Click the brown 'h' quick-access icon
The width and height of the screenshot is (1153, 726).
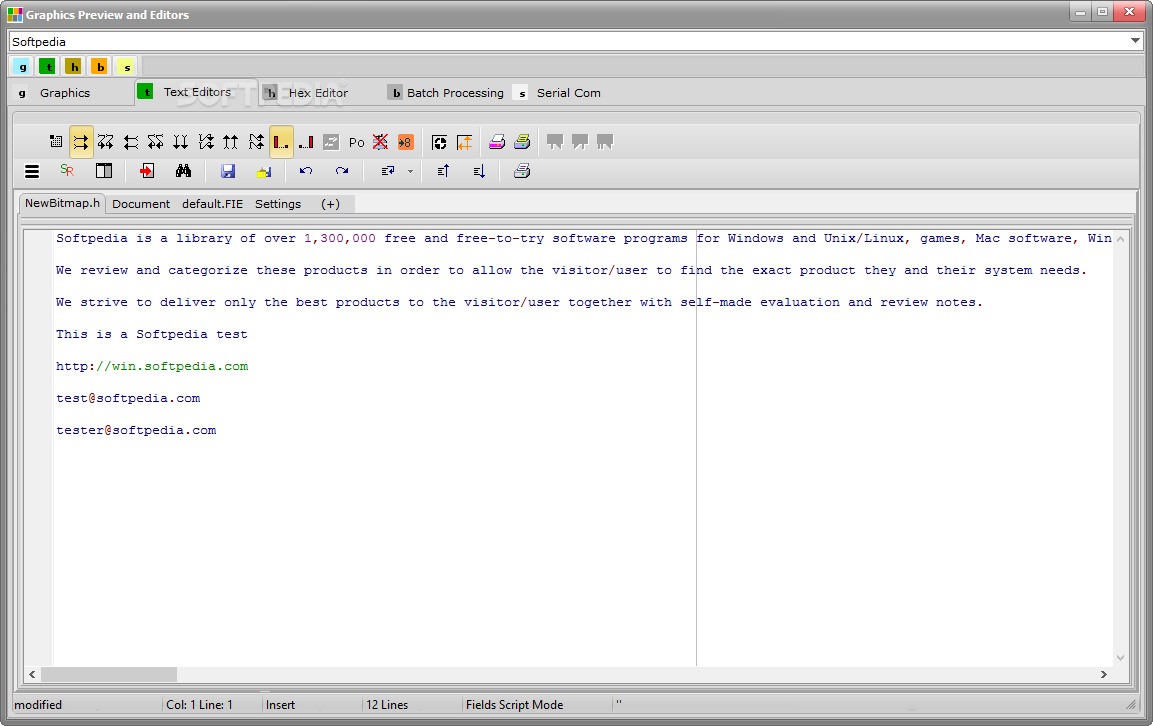[x=74, y=67]
